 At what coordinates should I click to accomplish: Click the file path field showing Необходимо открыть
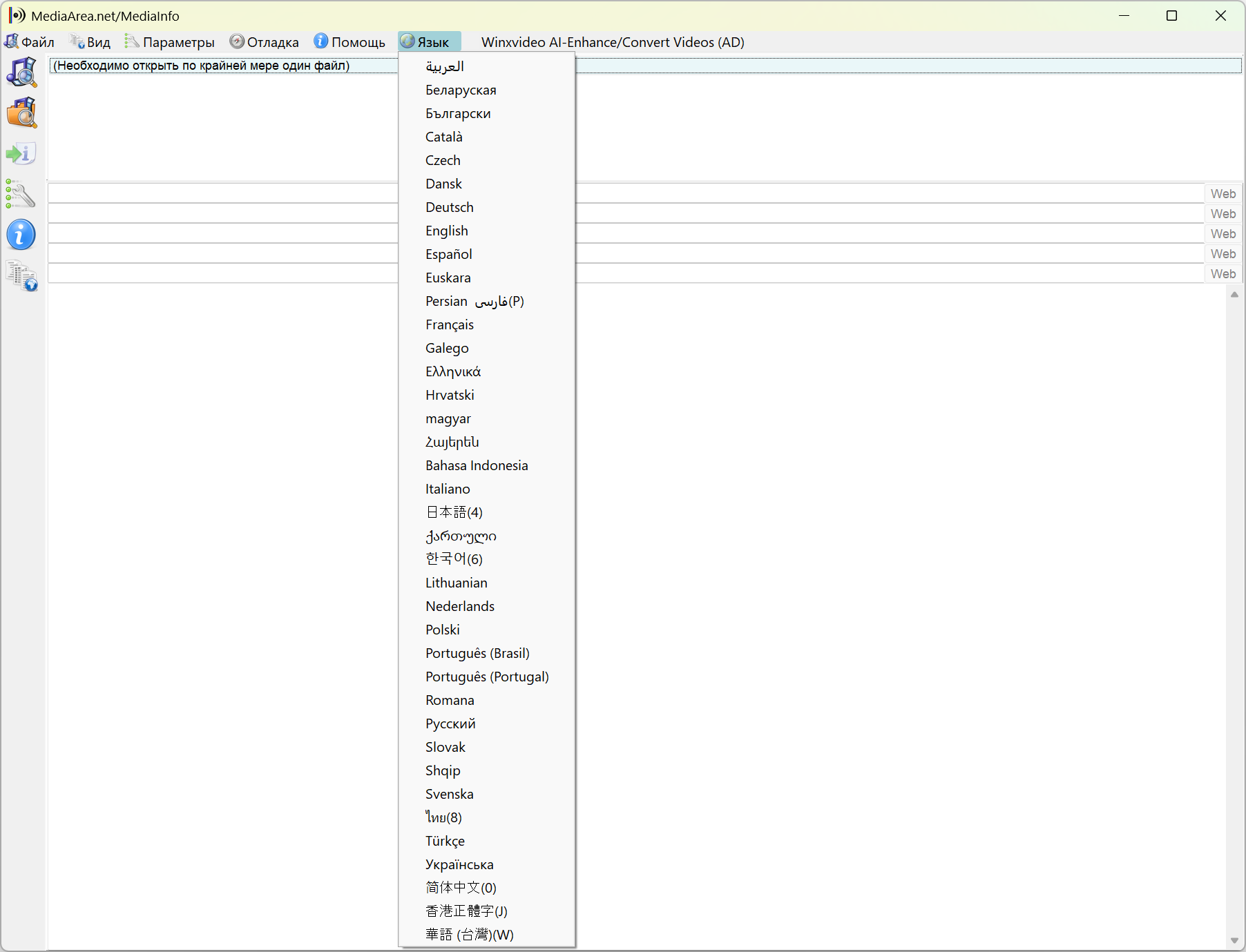[x=645, y=66]
